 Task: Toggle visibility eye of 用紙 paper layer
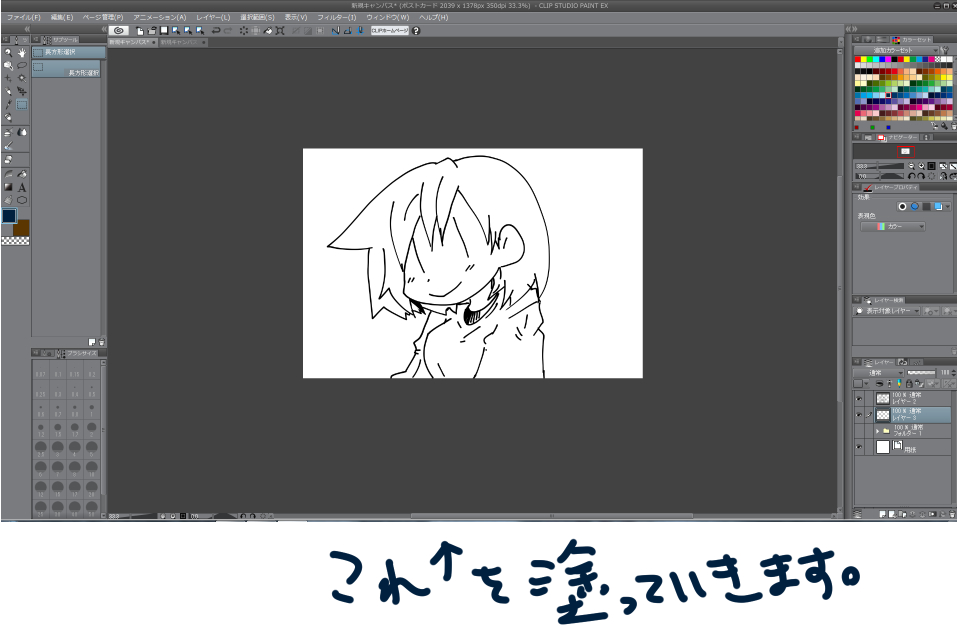858,447
